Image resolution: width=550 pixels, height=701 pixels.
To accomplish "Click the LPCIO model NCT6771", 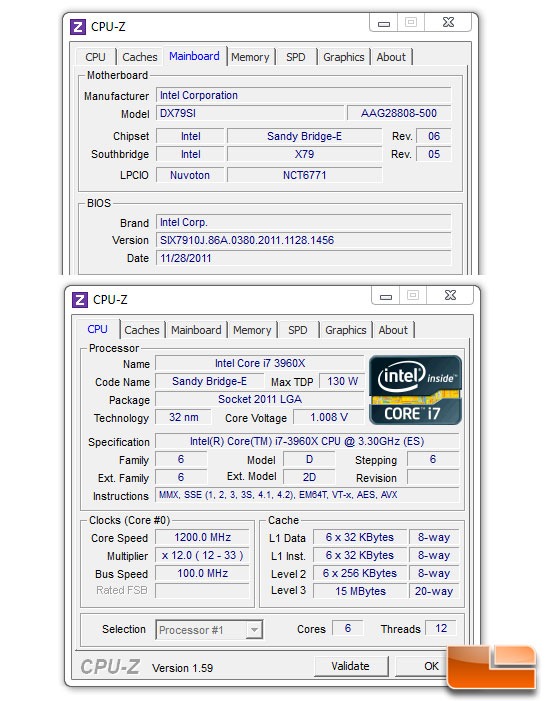I will click(x=305, y=175).
